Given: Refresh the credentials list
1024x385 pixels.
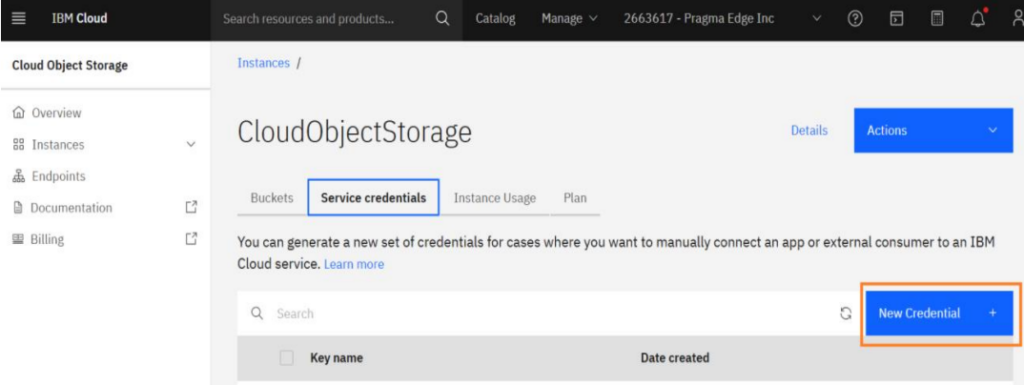Looking at the screenshot, I should coord(846,313).
